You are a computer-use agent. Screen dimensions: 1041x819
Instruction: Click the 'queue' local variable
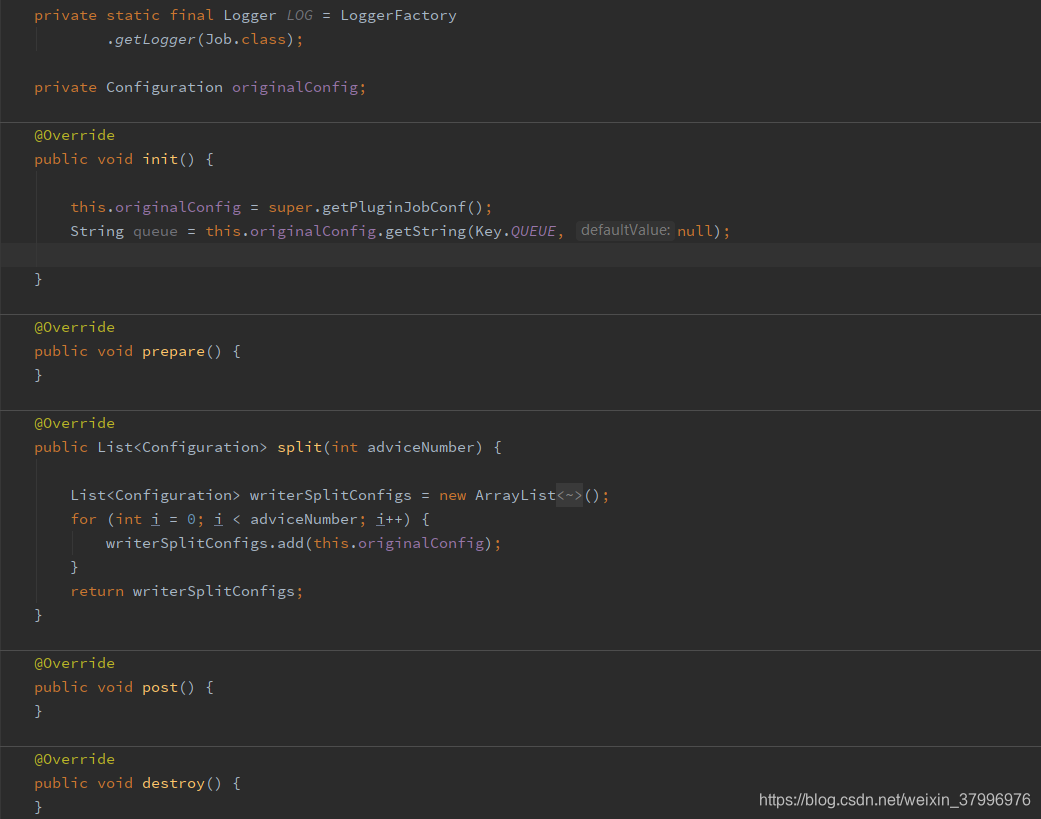155,232
